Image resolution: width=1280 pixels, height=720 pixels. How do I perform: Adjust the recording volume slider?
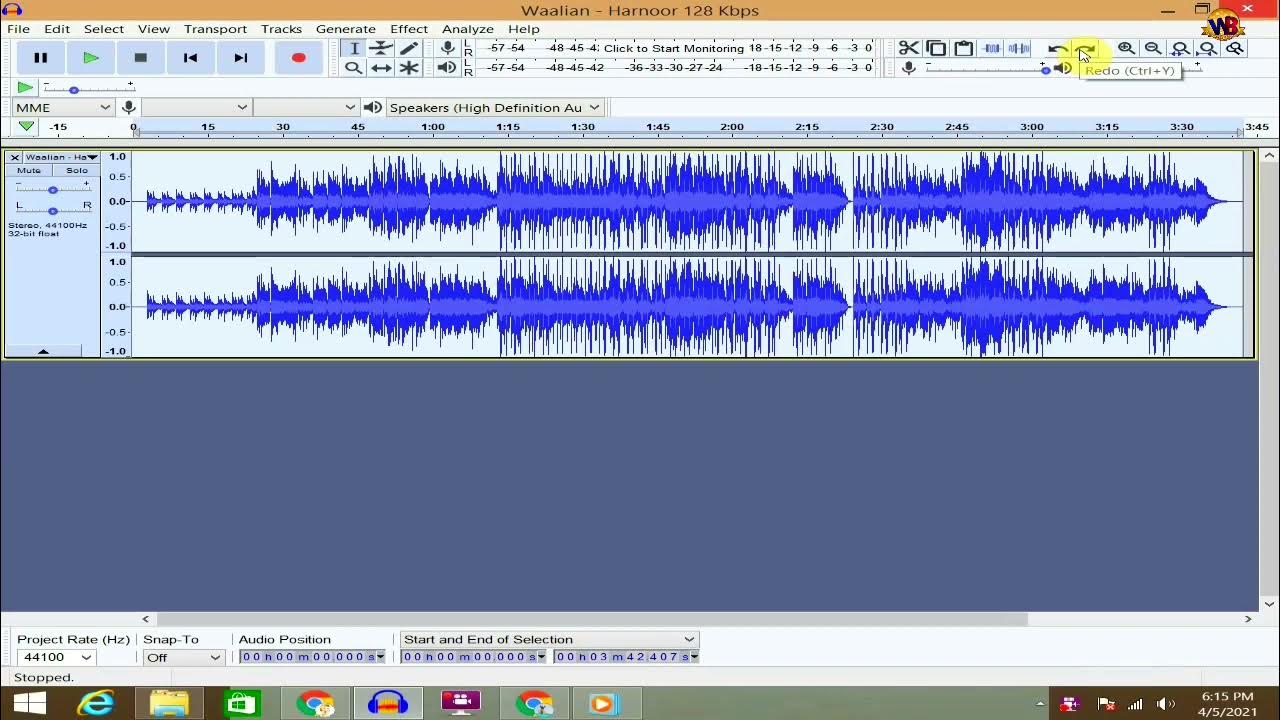(x=988, y=68)
